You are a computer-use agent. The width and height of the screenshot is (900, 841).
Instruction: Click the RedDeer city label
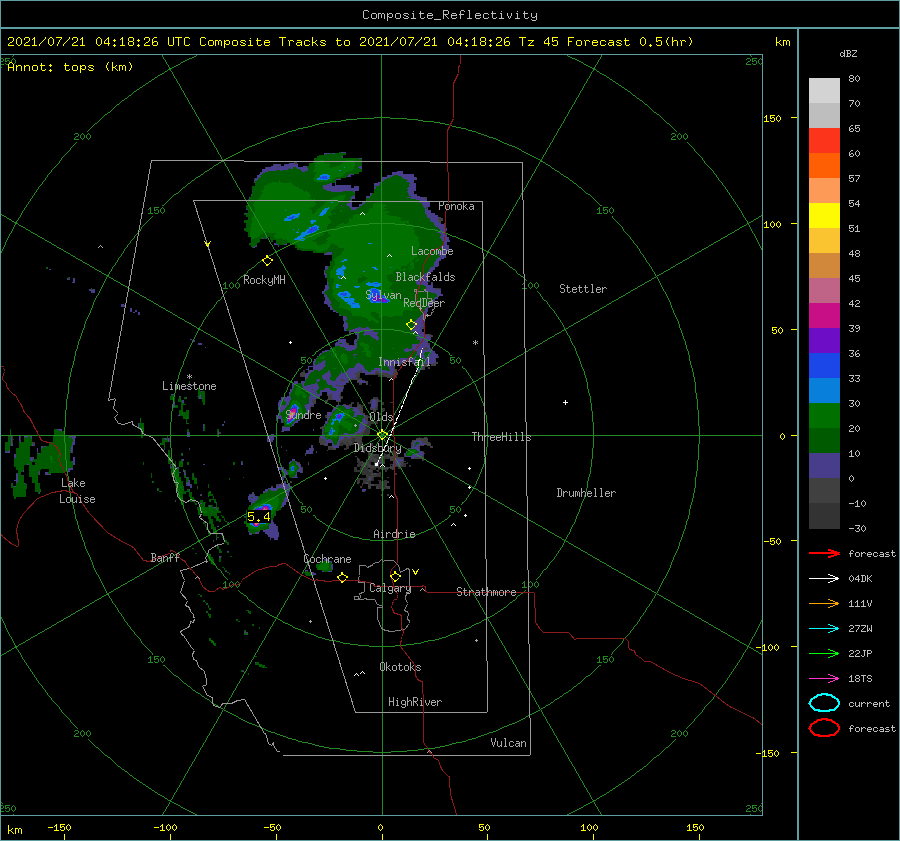pos(424,303)
